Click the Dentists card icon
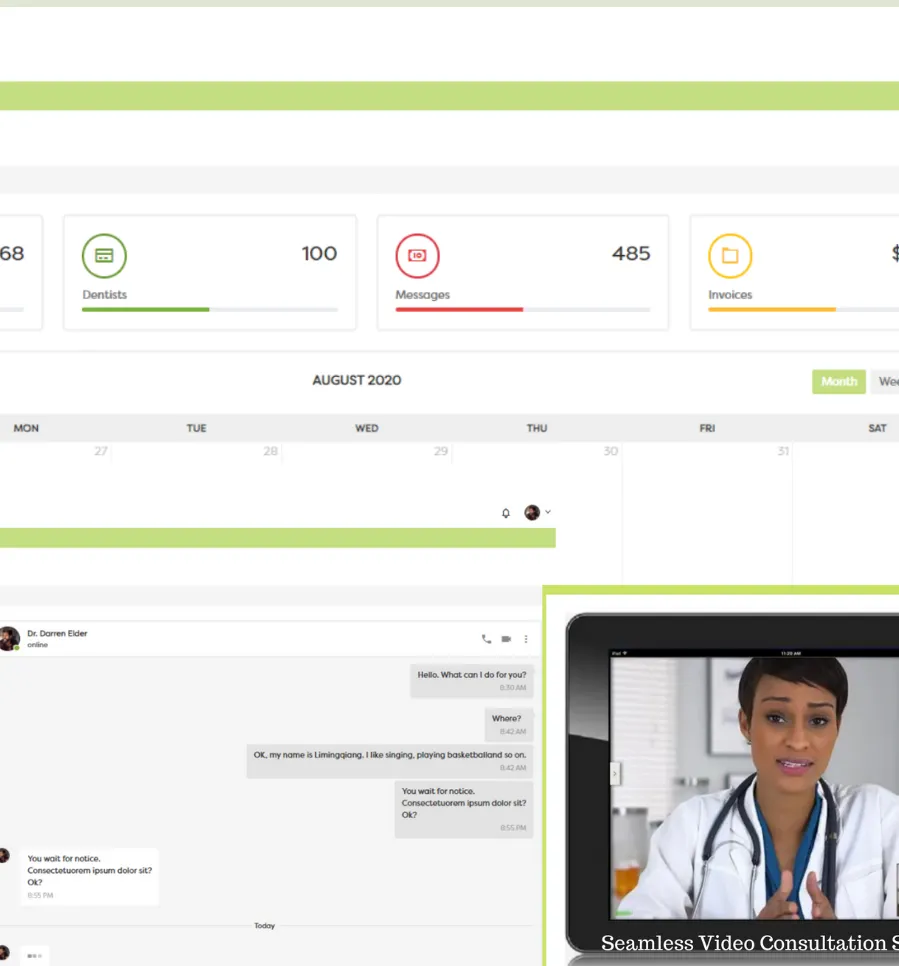Screen dimensions: 899x966 coord(104,256)
